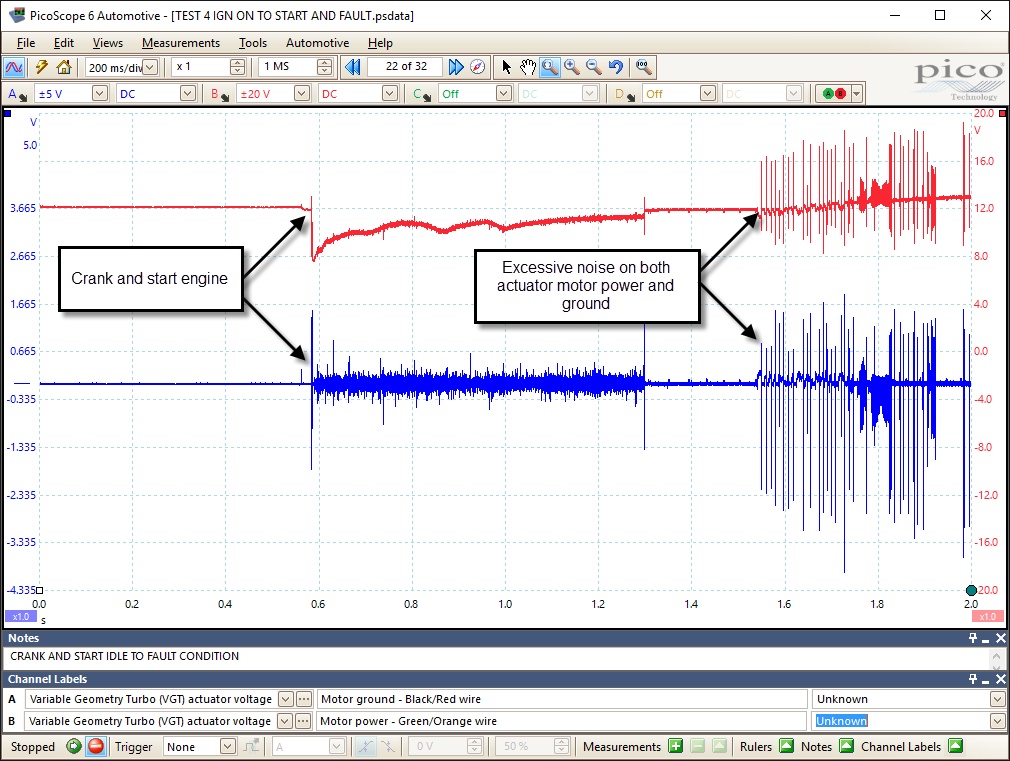
Task: Open the Automotive menu
Action: click(317, 43)
